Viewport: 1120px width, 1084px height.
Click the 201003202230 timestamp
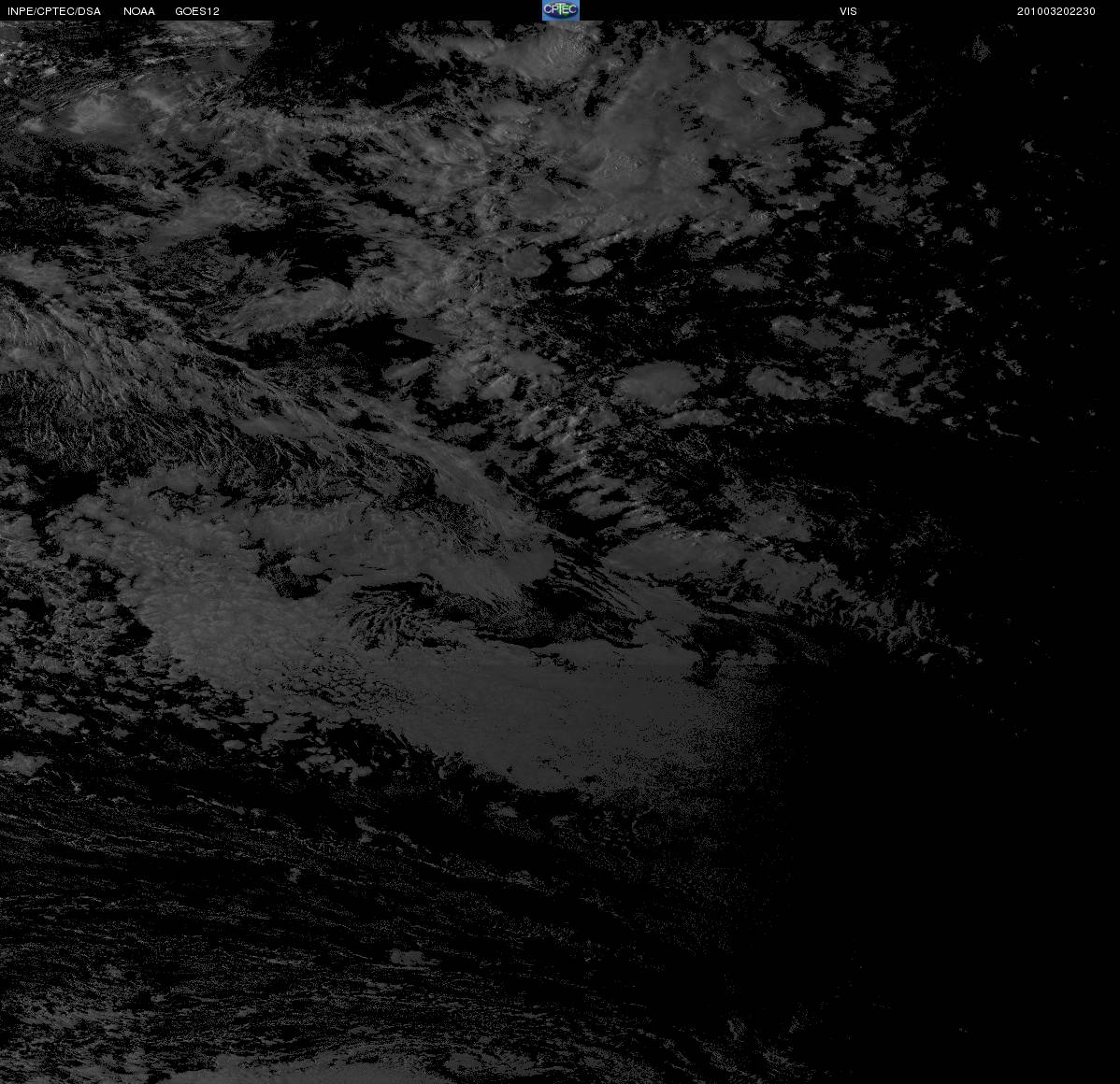pyautogui.click(x=1055, y=11)
